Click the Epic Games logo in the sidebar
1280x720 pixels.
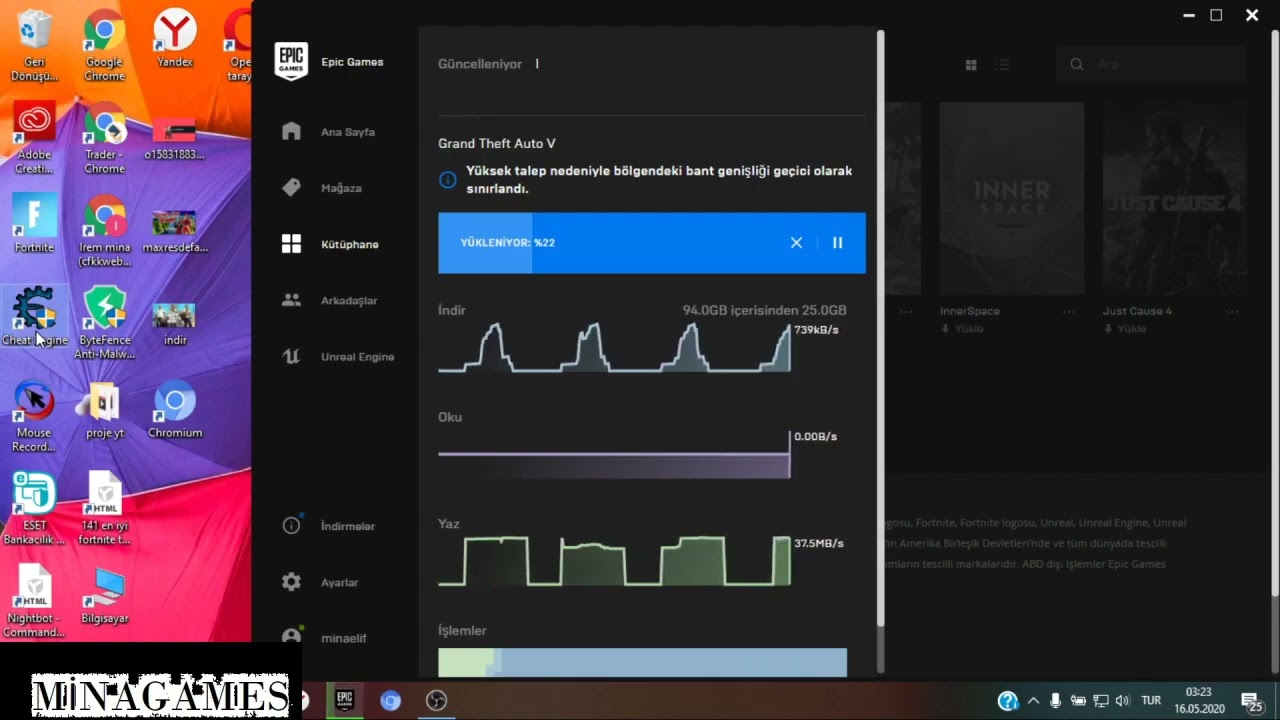(x=291, y=62)
